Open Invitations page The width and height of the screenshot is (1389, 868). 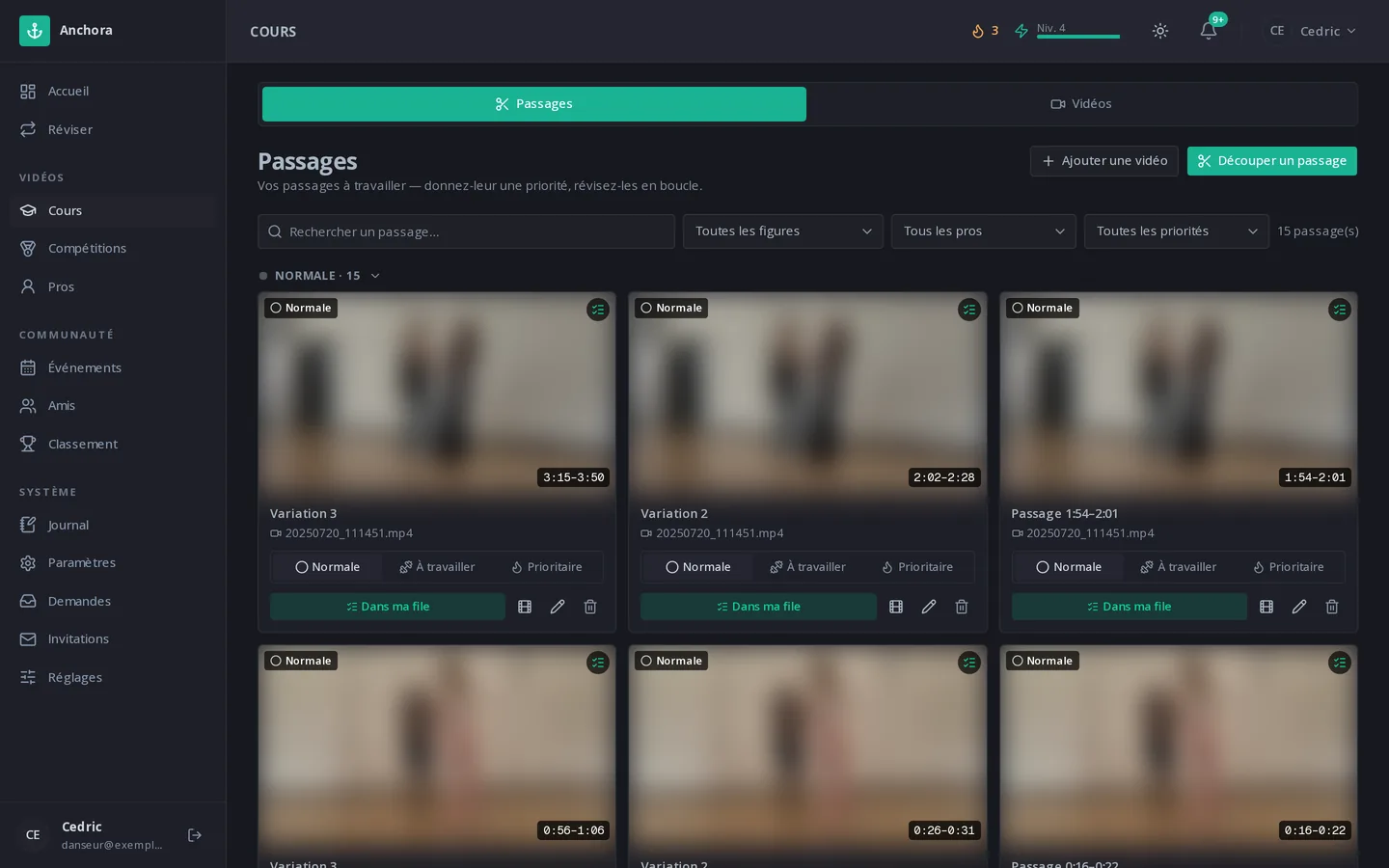(113, 639)
